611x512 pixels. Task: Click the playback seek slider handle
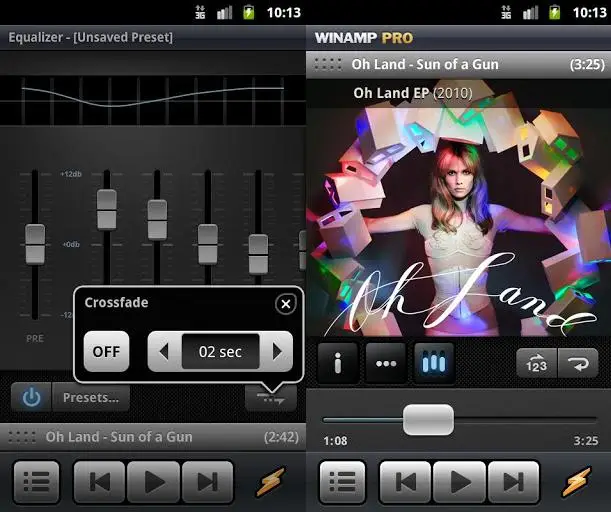(x=428, y=420)
